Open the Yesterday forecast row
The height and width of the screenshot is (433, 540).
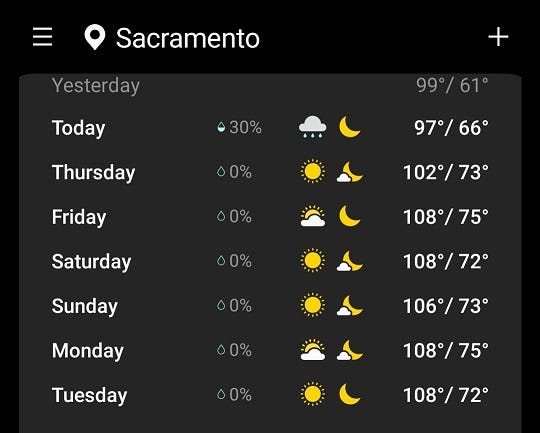pyautogui.click(x=270, y=85)
